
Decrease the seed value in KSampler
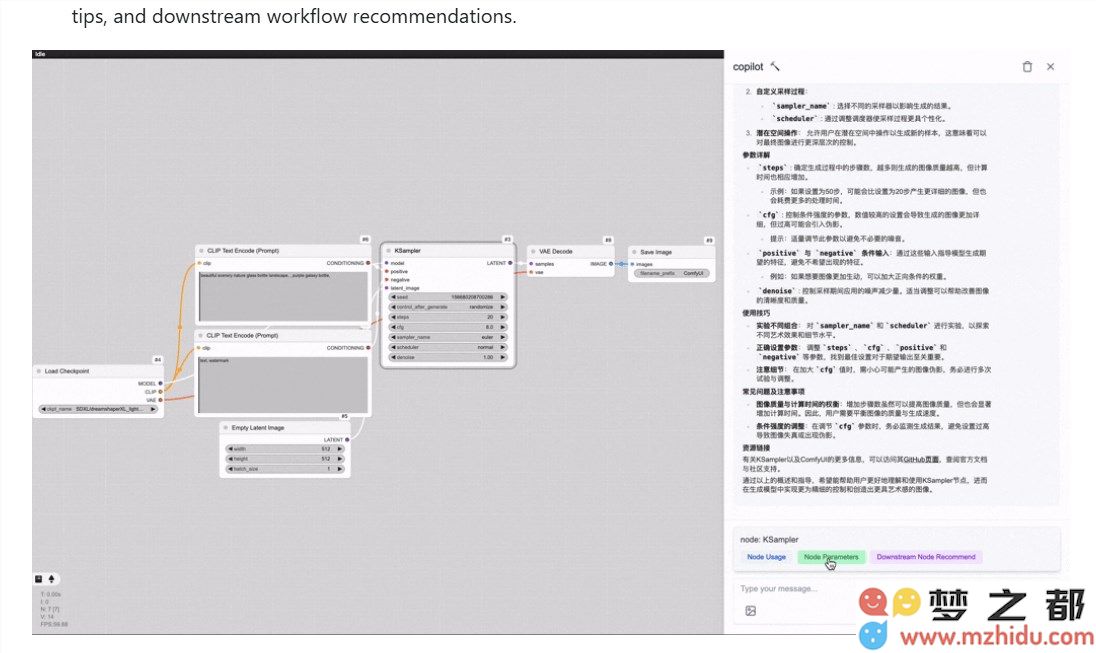coord(394,297)
